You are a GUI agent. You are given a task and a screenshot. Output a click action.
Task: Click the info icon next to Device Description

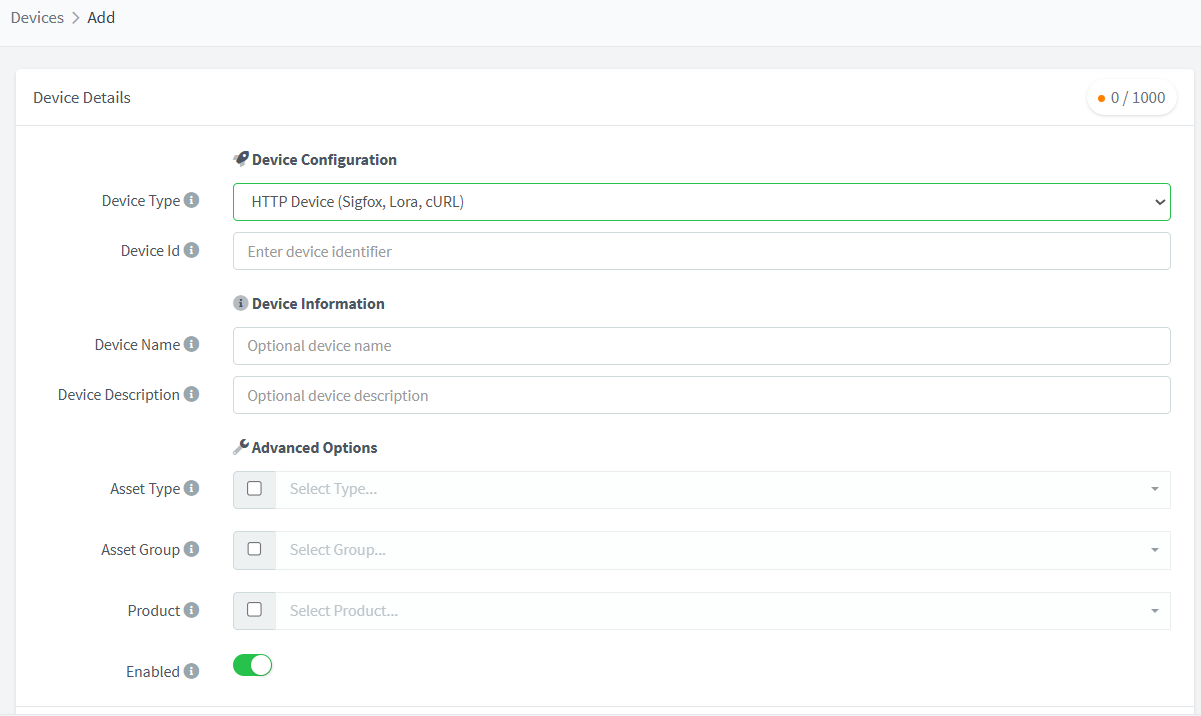pos(191,395)
